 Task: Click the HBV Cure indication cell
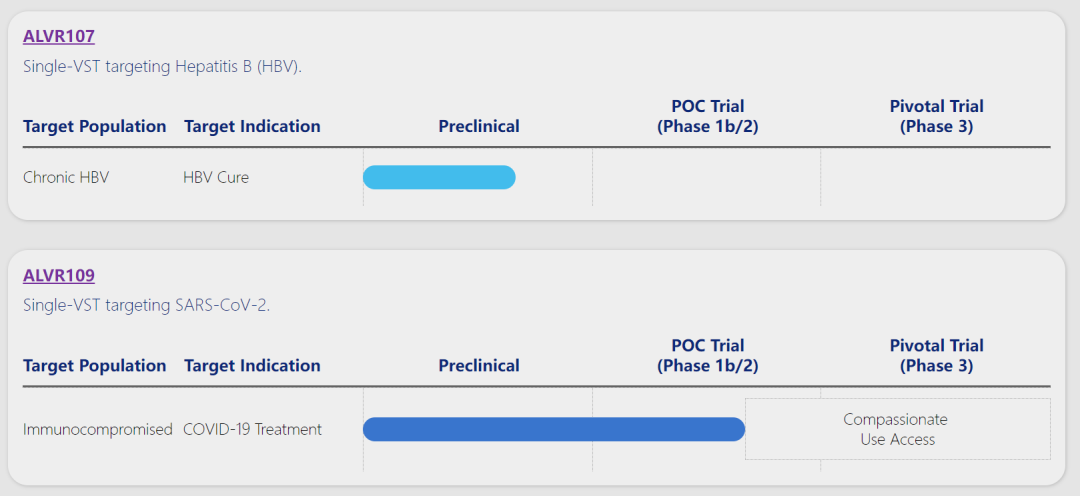216,177
